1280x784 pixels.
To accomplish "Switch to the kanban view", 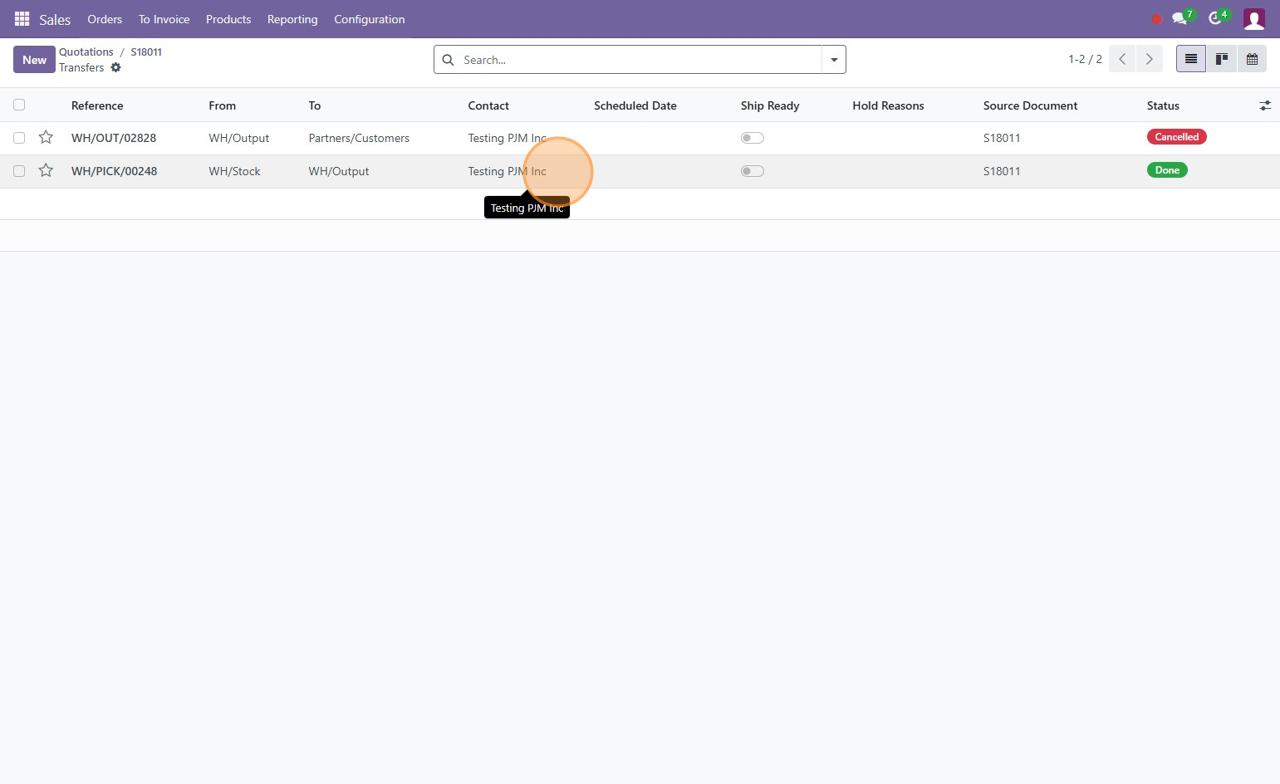I will coord(1221,60).
